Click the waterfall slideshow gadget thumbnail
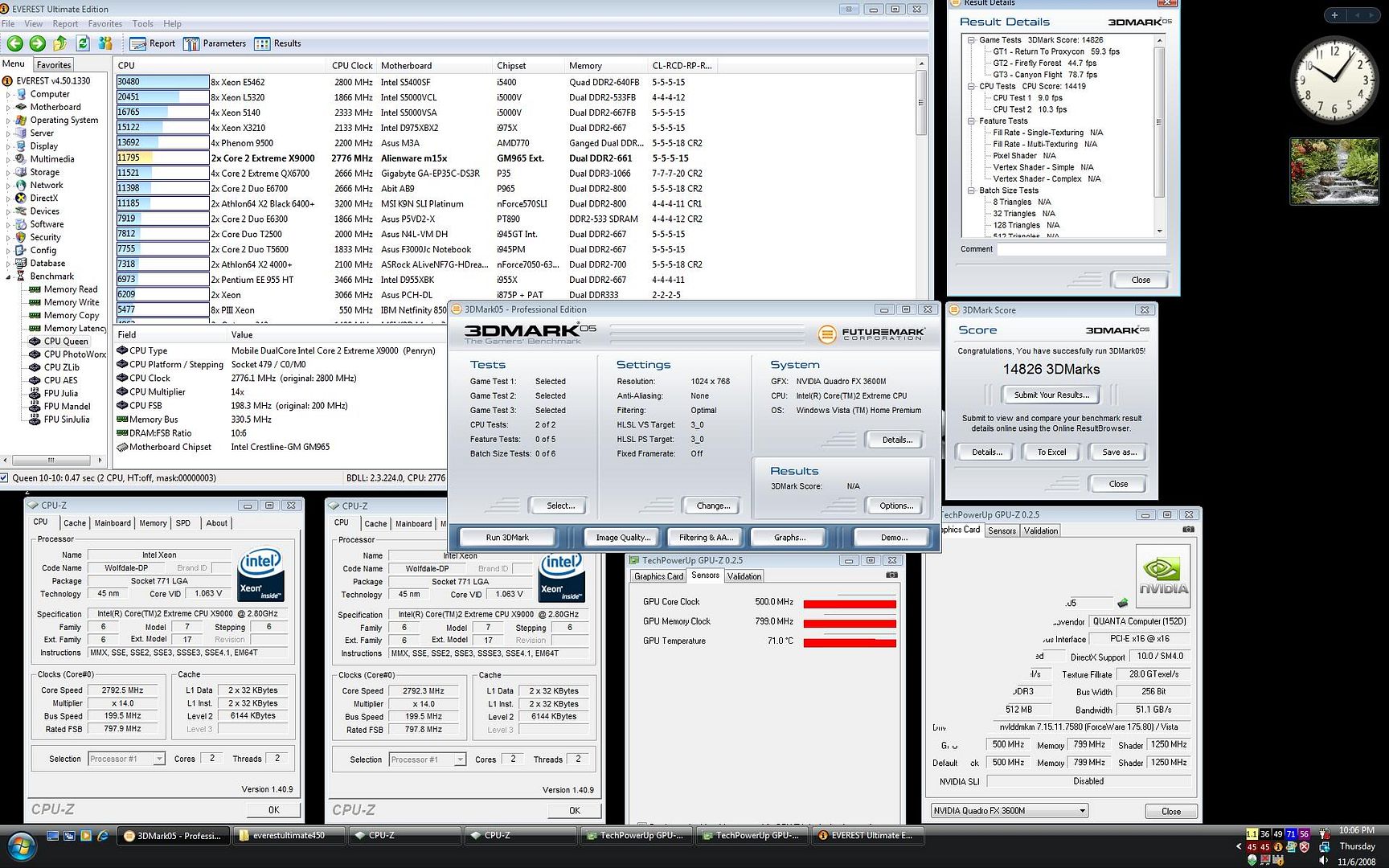The height and width of the screenshot is (868, 1389). pyautogui.click(x=1334, y=172)
